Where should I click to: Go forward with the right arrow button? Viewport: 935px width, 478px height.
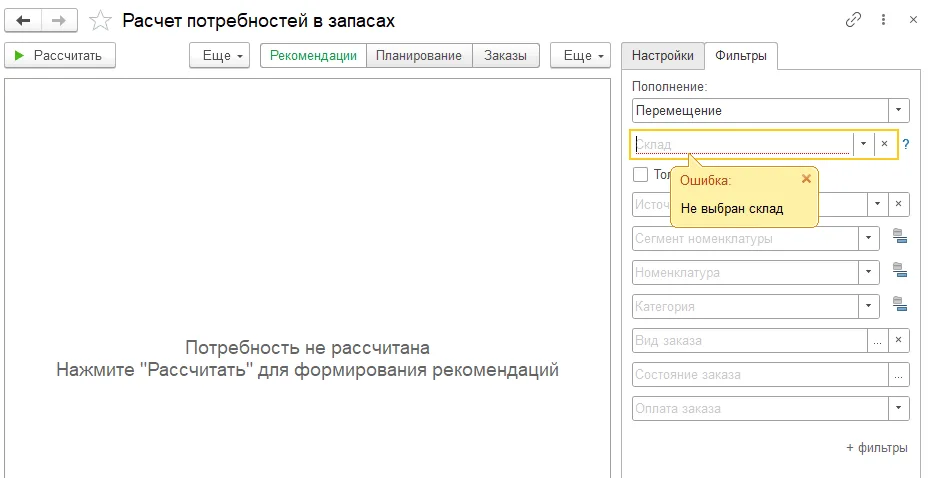click(x=59, y=21)
